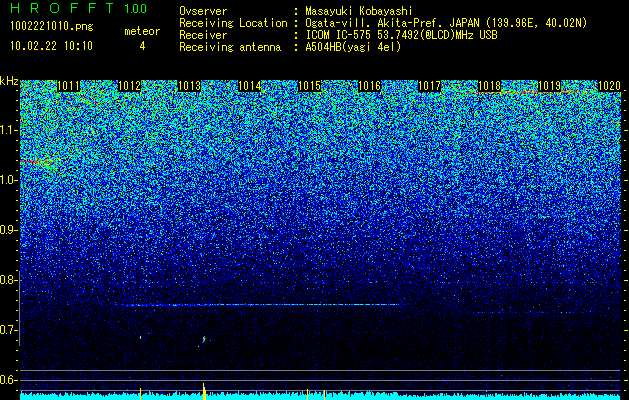
Task: Click the 1.1 frequency axis label
Action: (x=8, y=130)
